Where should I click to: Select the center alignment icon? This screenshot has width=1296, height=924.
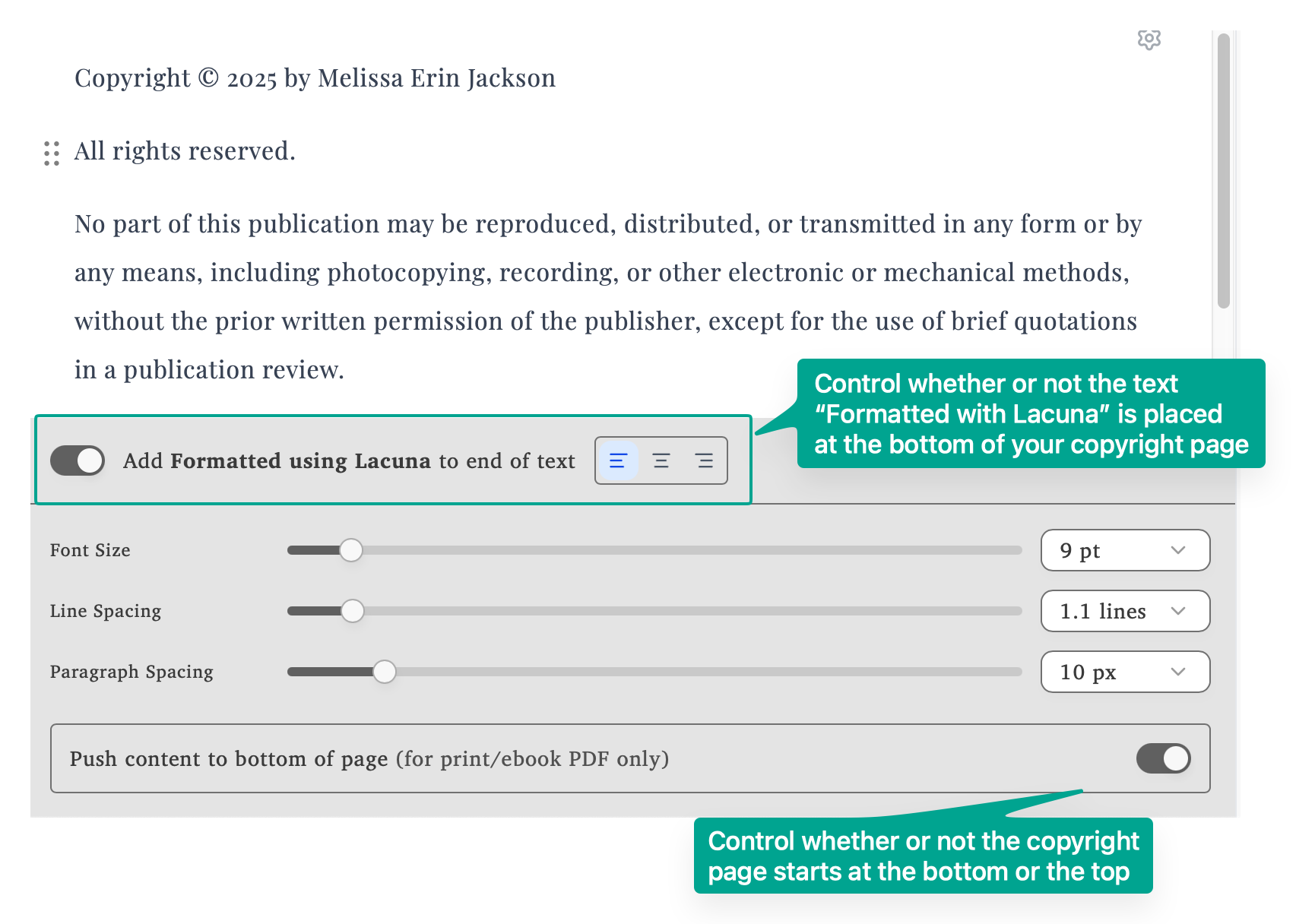click(661, 460)
